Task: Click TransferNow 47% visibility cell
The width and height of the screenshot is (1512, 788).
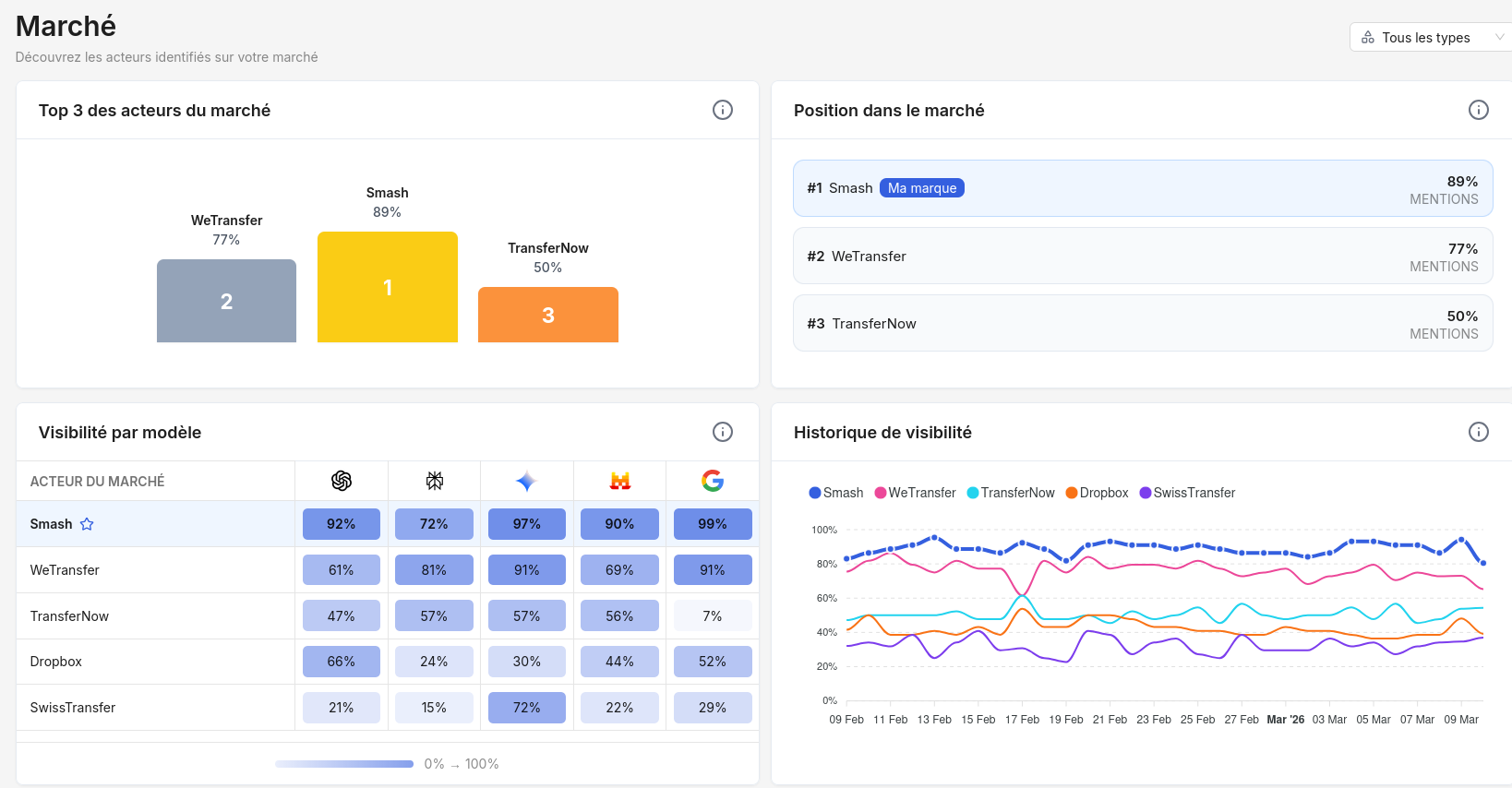Action: (x=342, y=615)
